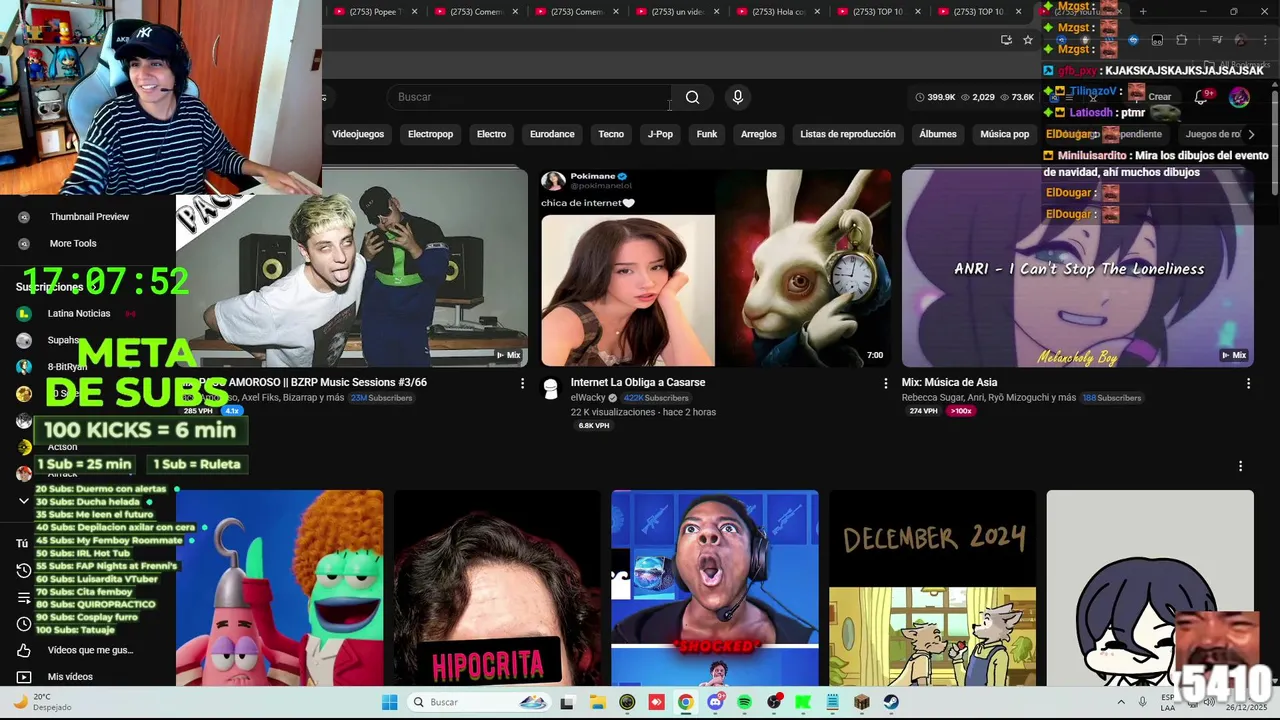Open options menu for Internet La Obliga video
1280x720 pixels.
point(885,383)
